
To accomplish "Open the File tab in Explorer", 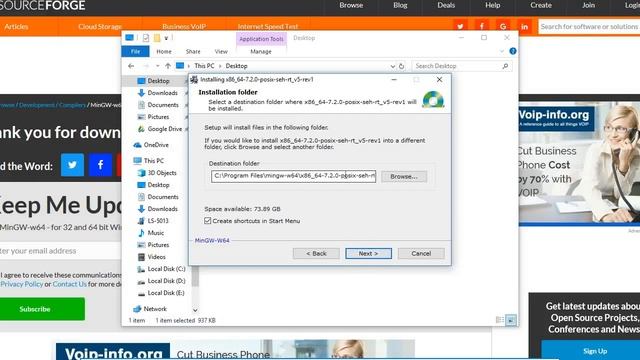I will 136,51.
